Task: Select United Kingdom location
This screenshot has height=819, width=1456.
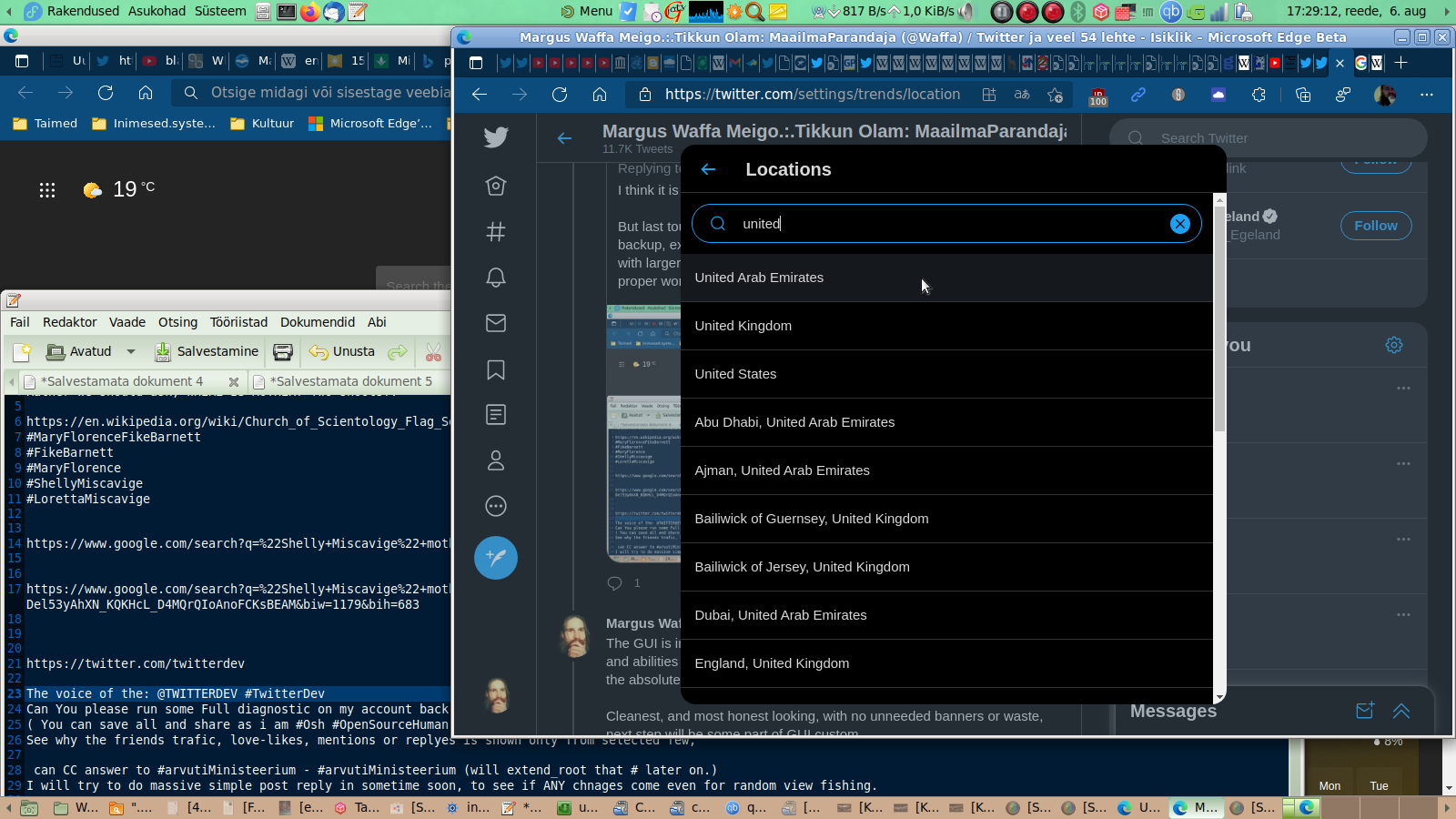Action: 946,326
